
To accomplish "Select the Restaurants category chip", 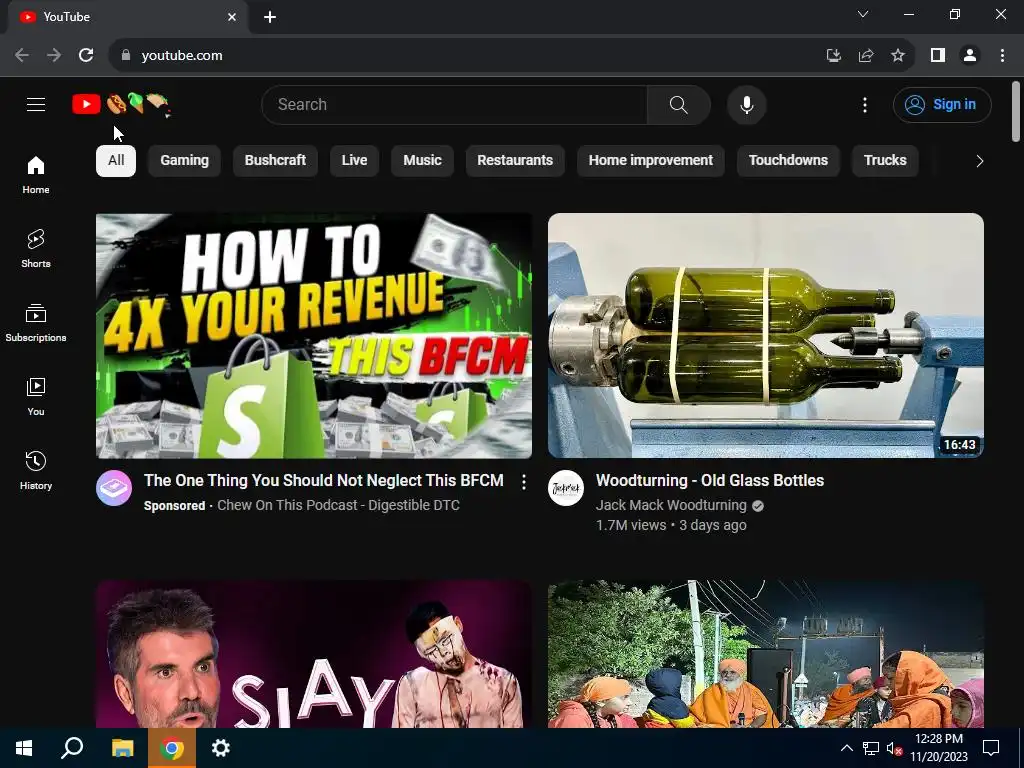I will tap(515, 161).
